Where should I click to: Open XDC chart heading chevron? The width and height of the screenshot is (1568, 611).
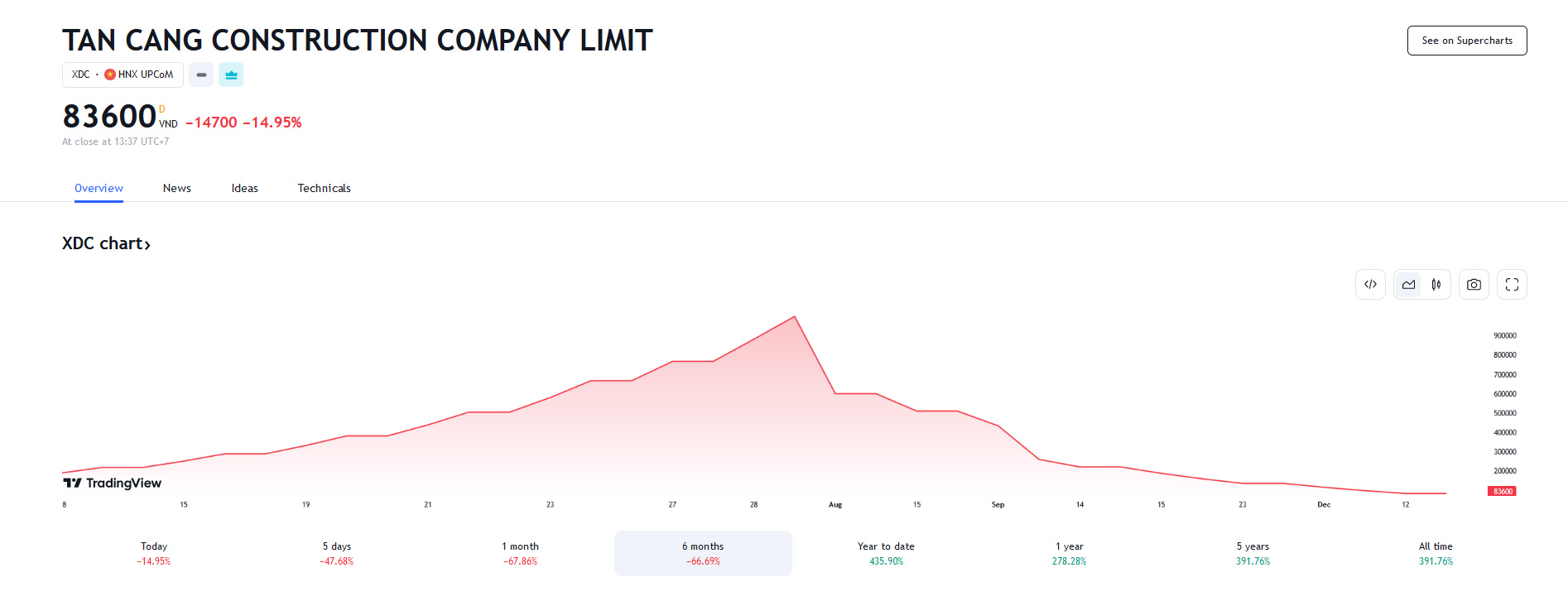pyautogui.click(x=147, y=244)
